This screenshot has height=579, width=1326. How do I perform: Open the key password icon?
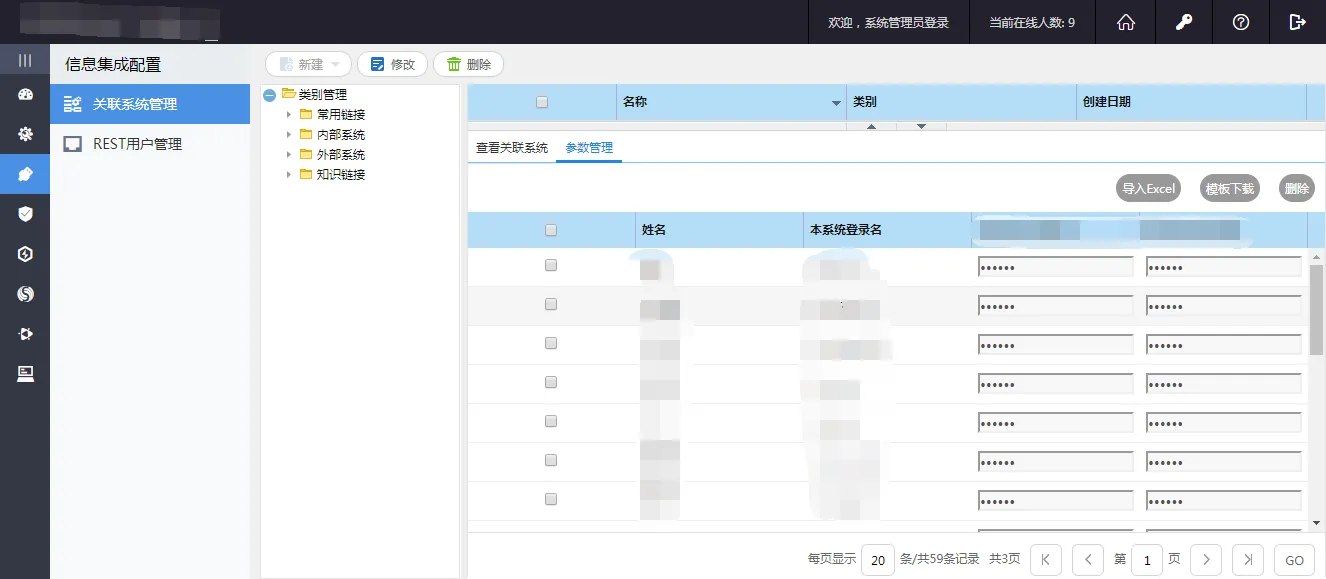[x=1184, y=22]
